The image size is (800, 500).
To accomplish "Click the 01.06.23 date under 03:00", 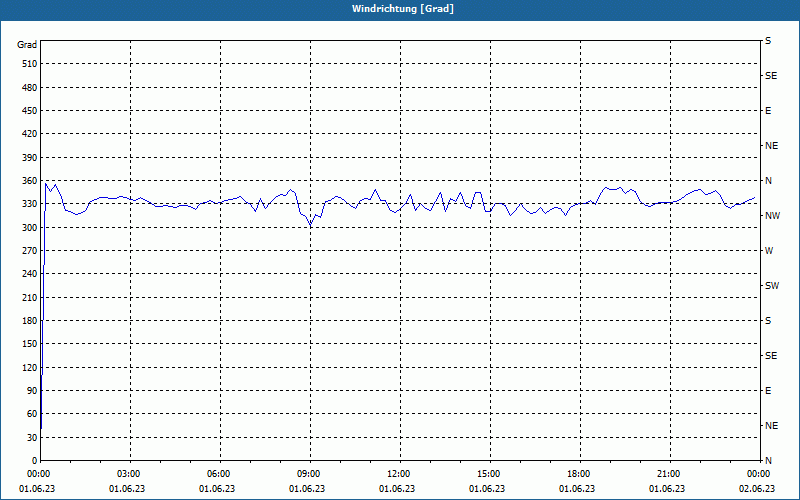I will tap(127, 488).
